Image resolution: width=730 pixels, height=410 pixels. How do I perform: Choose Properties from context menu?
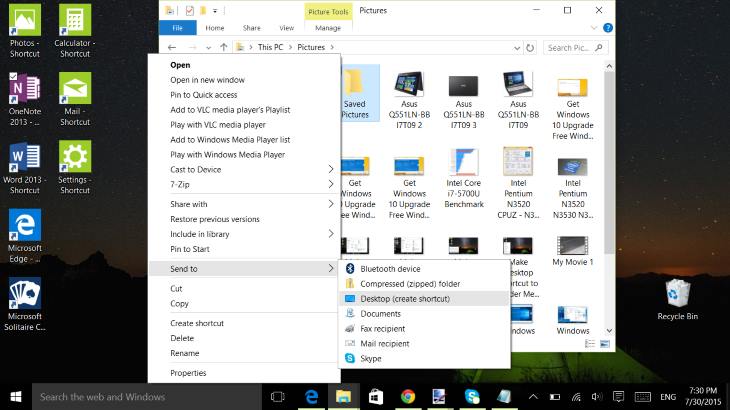point(188,373)
